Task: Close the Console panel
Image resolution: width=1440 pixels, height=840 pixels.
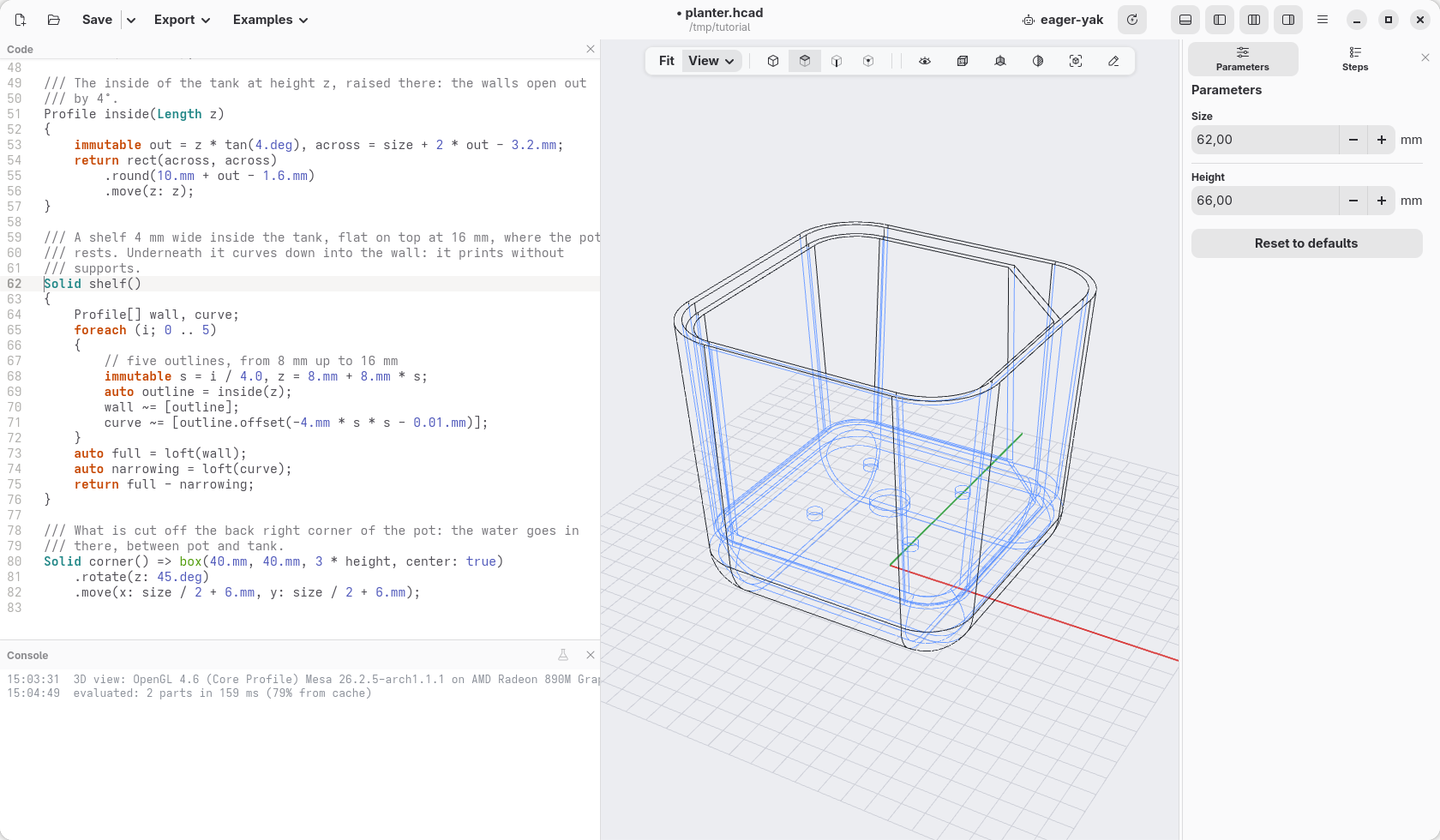Action: [x=591, y=655]
